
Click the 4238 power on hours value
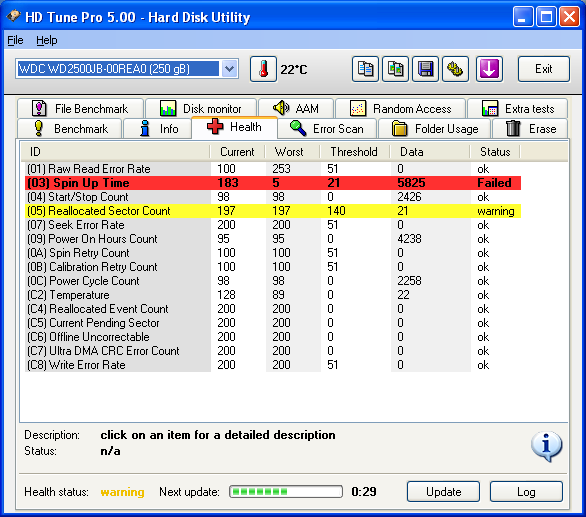409,239
